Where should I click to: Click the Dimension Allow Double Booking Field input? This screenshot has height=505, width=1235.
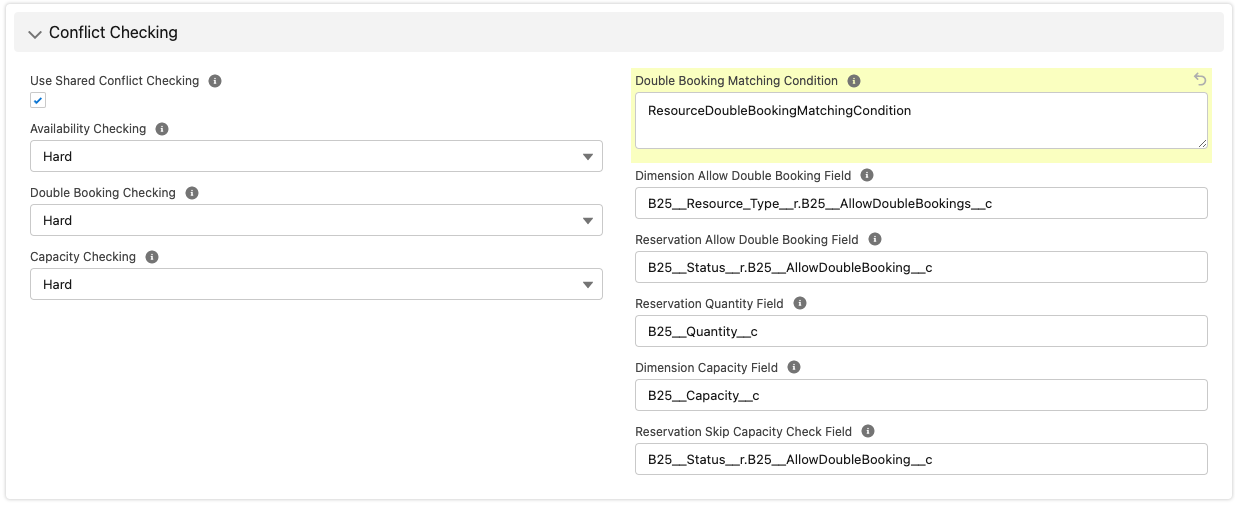[920, 203]
